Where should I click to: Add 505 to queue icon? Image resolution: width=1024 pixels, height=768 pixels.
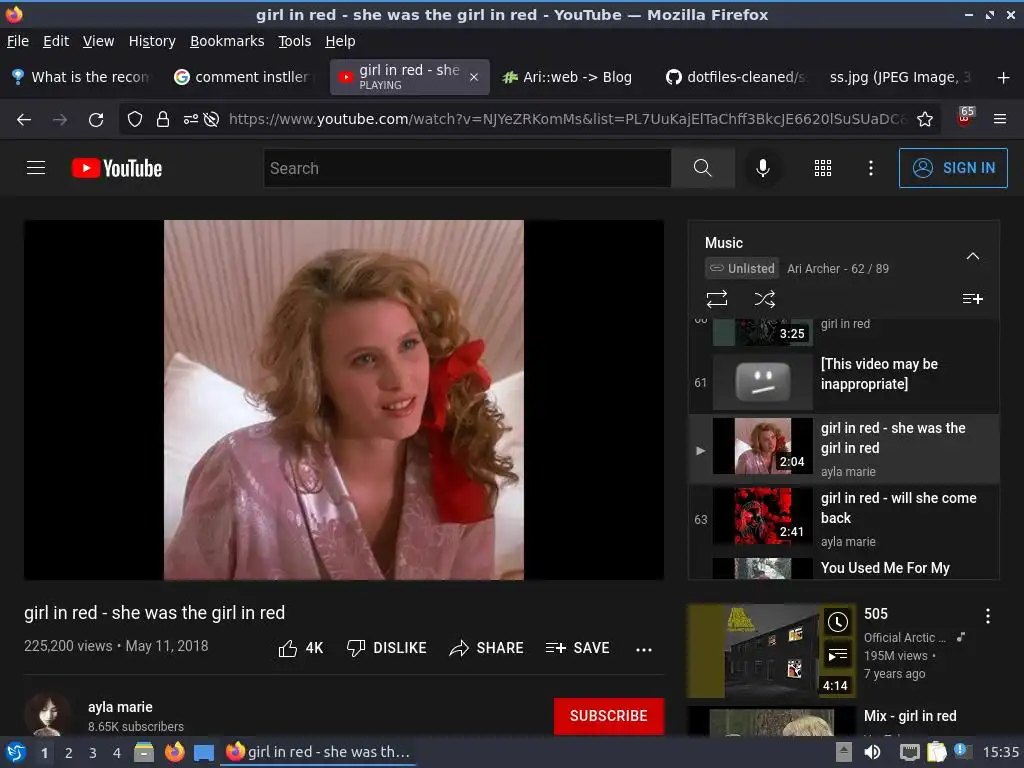click(837, 654)
